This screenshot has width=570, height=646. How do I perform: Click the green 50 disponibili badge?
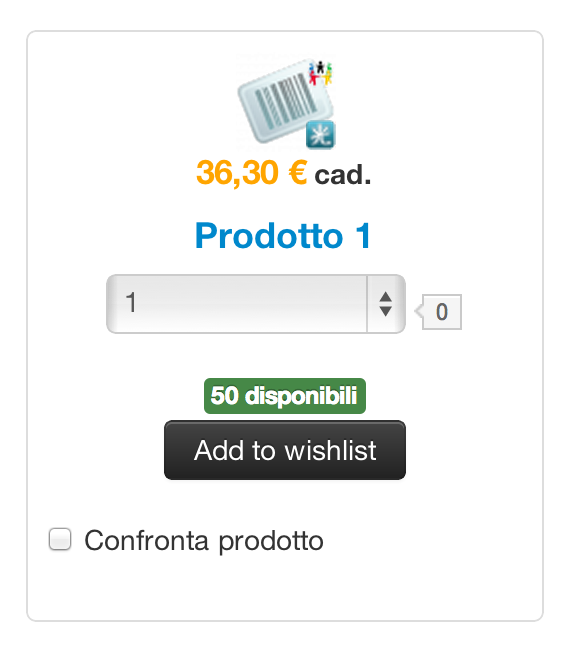point(285,396)
